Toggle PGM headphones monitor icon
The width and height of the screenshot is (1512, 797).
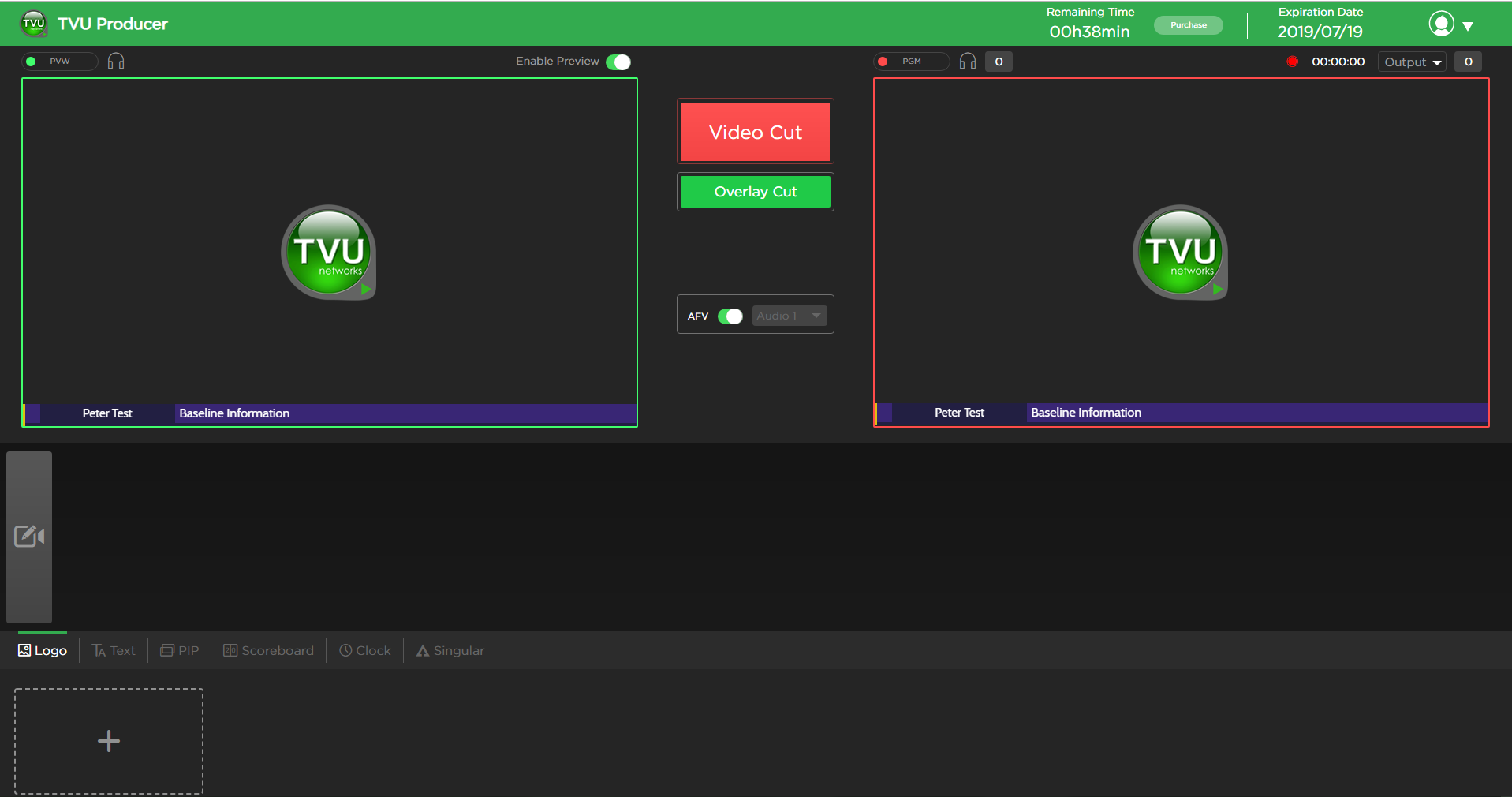pyautogui.click(x=968, y=62)
